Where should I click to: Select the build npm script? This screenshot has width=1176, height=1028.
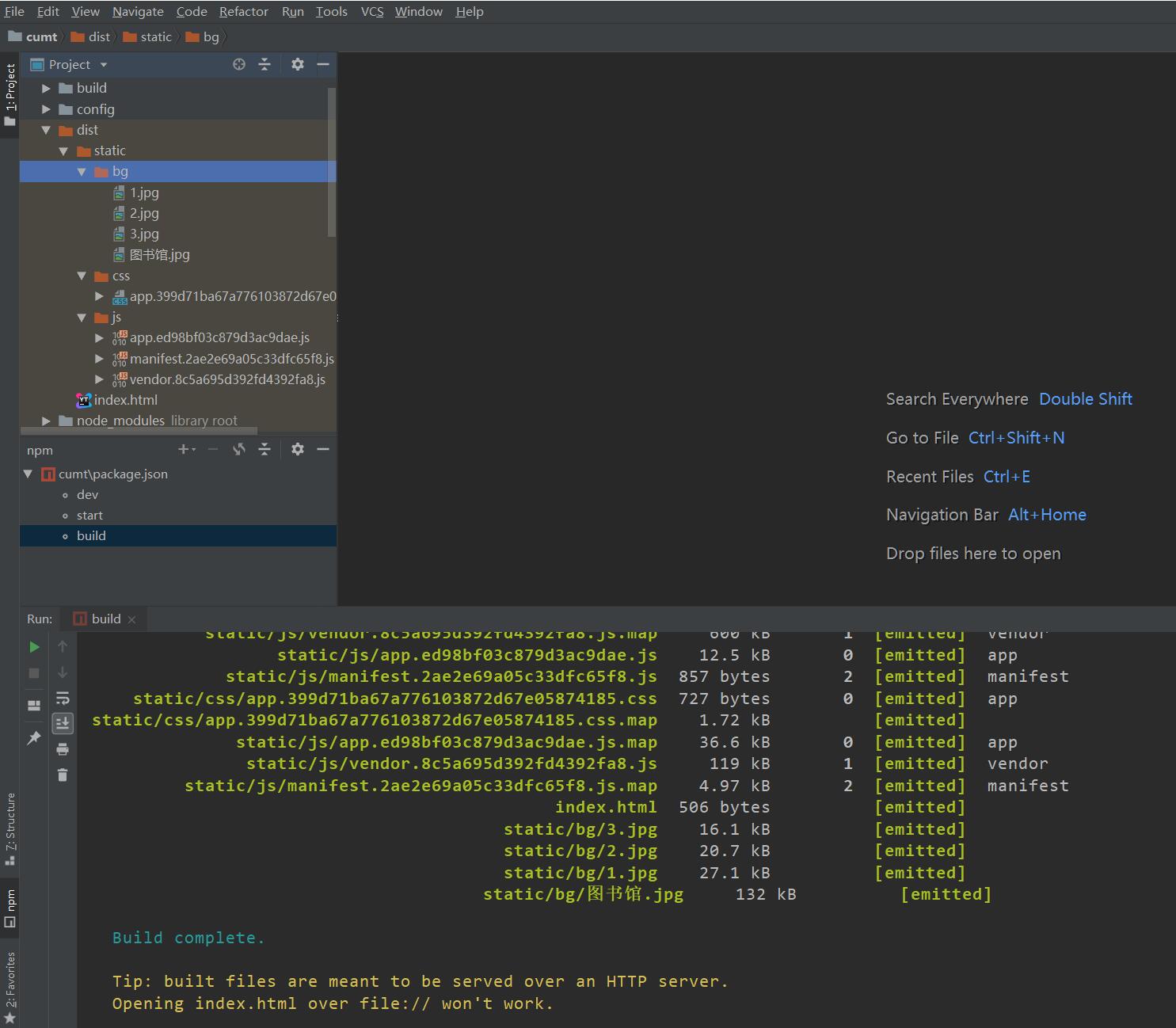tap(178, 535)
